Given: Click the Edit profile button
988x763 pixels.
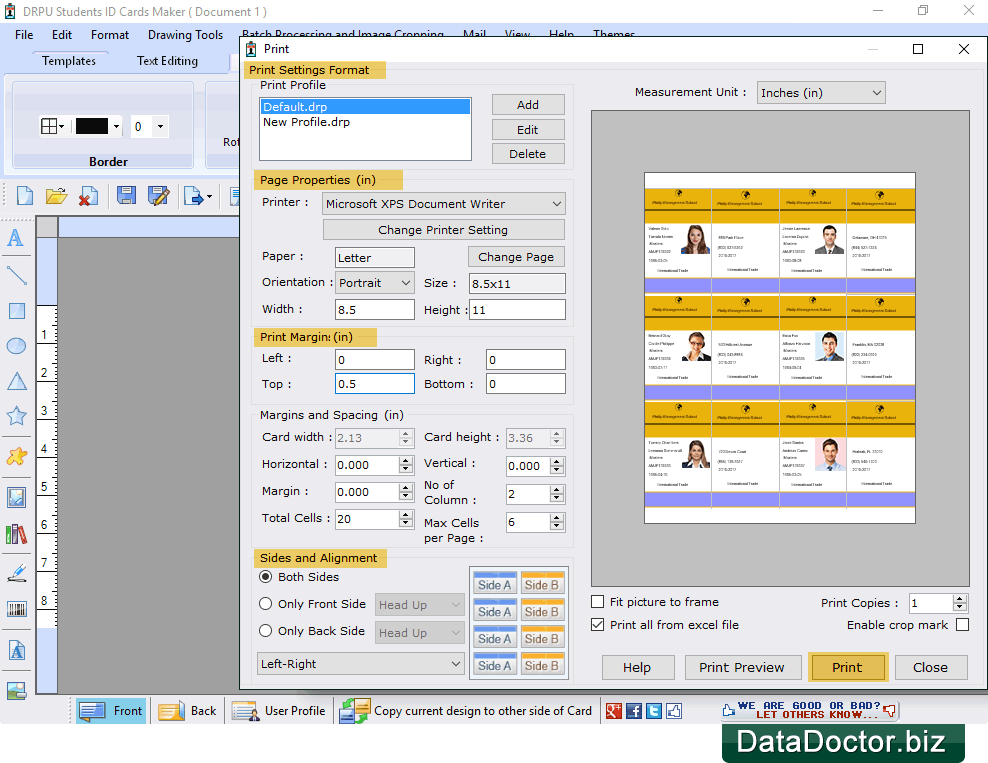Looking at the screenshot, I should pyautogui.click(x=528, y=130).
